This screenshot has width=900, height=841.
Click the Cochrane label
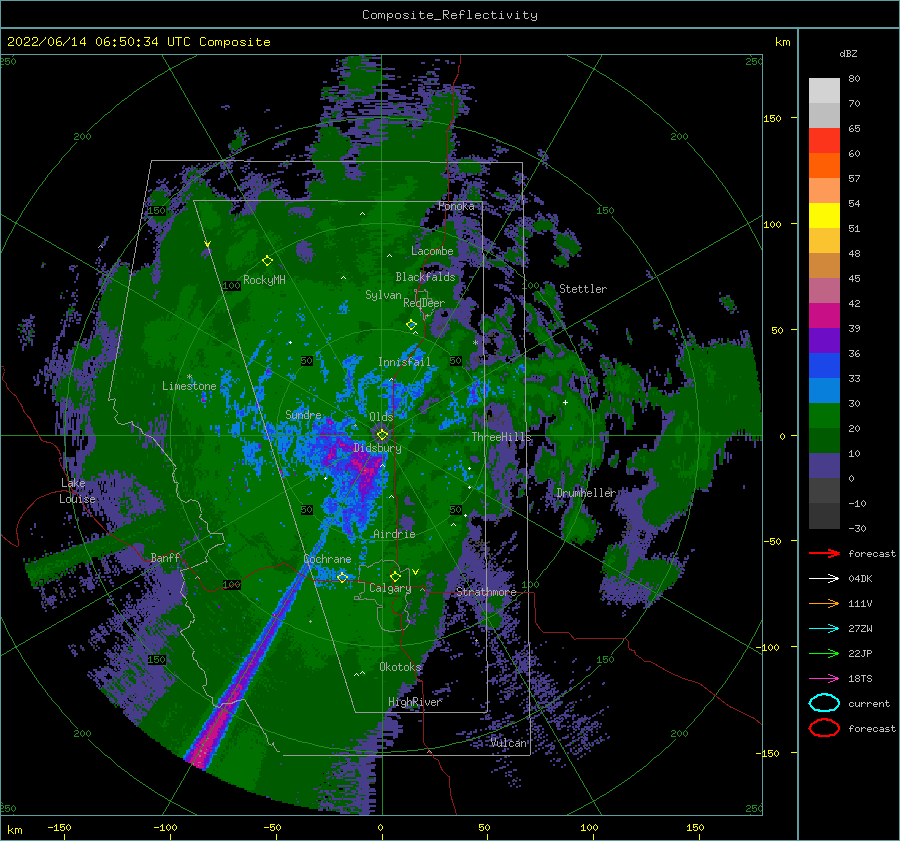point(327,559)
